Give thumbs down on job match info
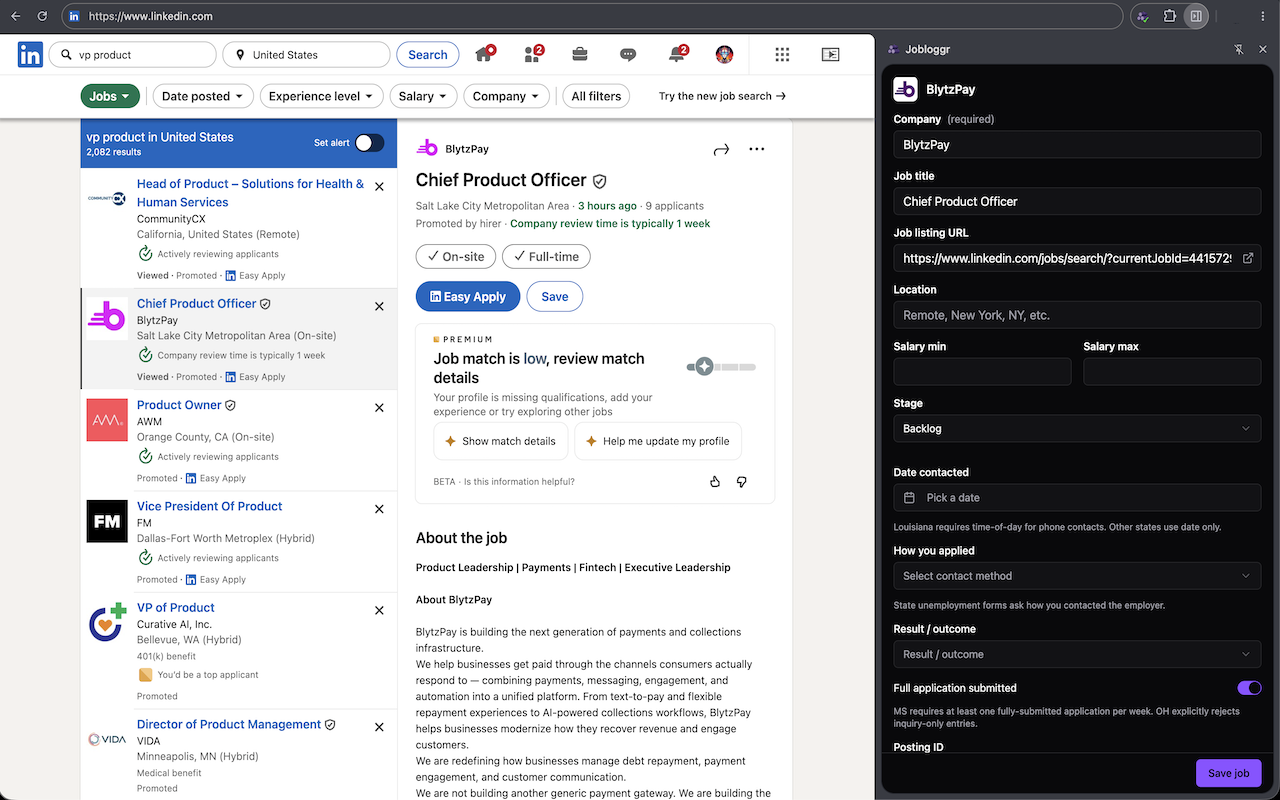1280x800 pixels. (742, 482)
